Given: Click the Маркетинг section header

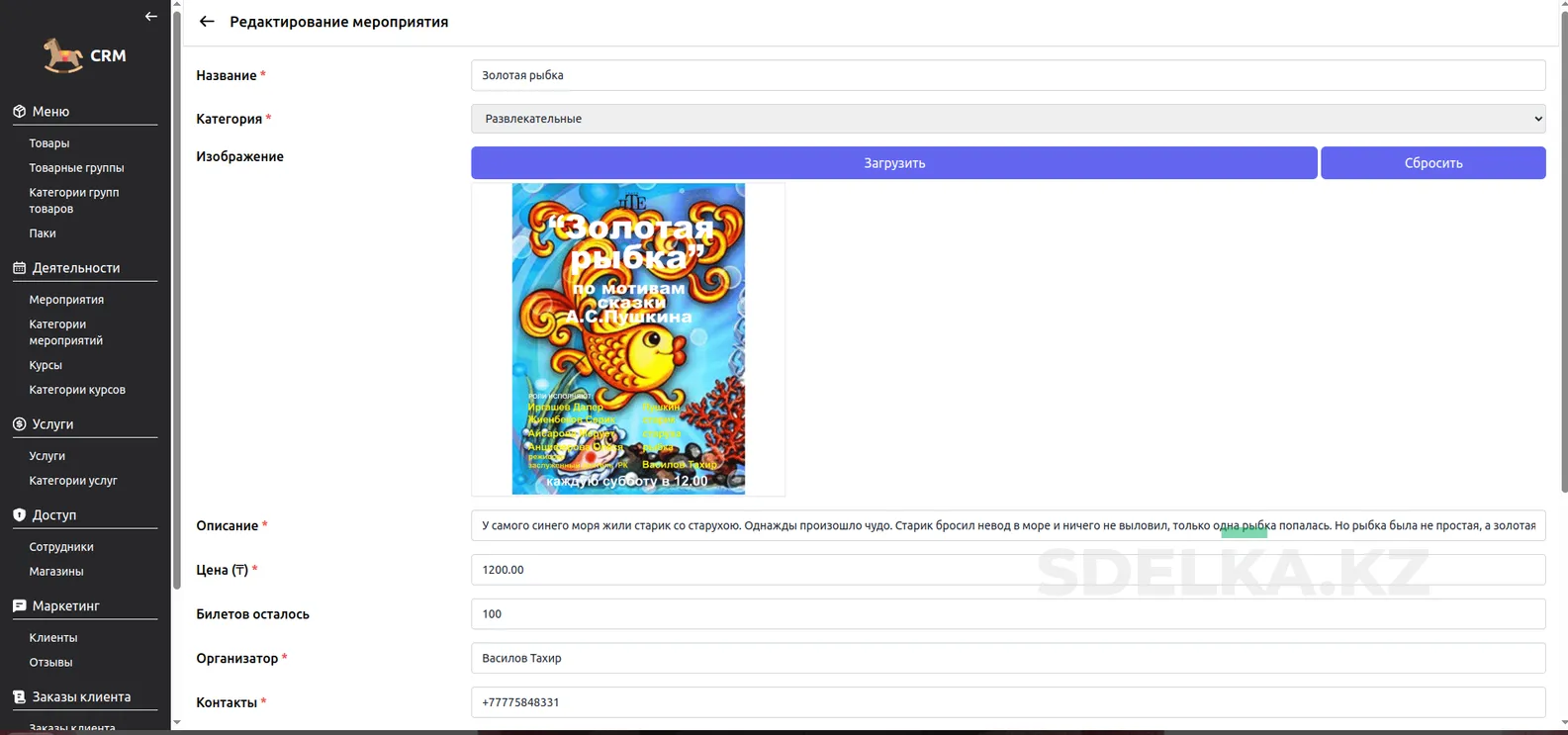Looking at the screenshot, I should (x=66, y=606).
